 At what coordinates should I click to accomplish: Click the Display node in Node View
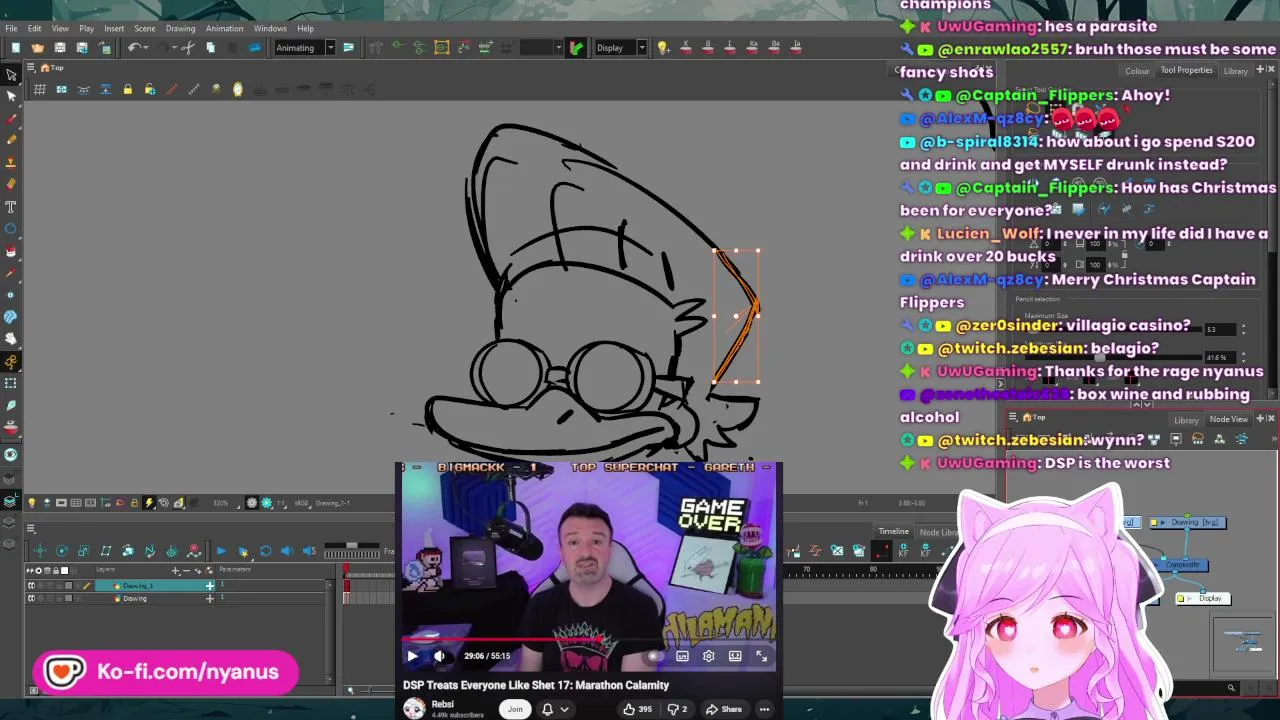1205,599
